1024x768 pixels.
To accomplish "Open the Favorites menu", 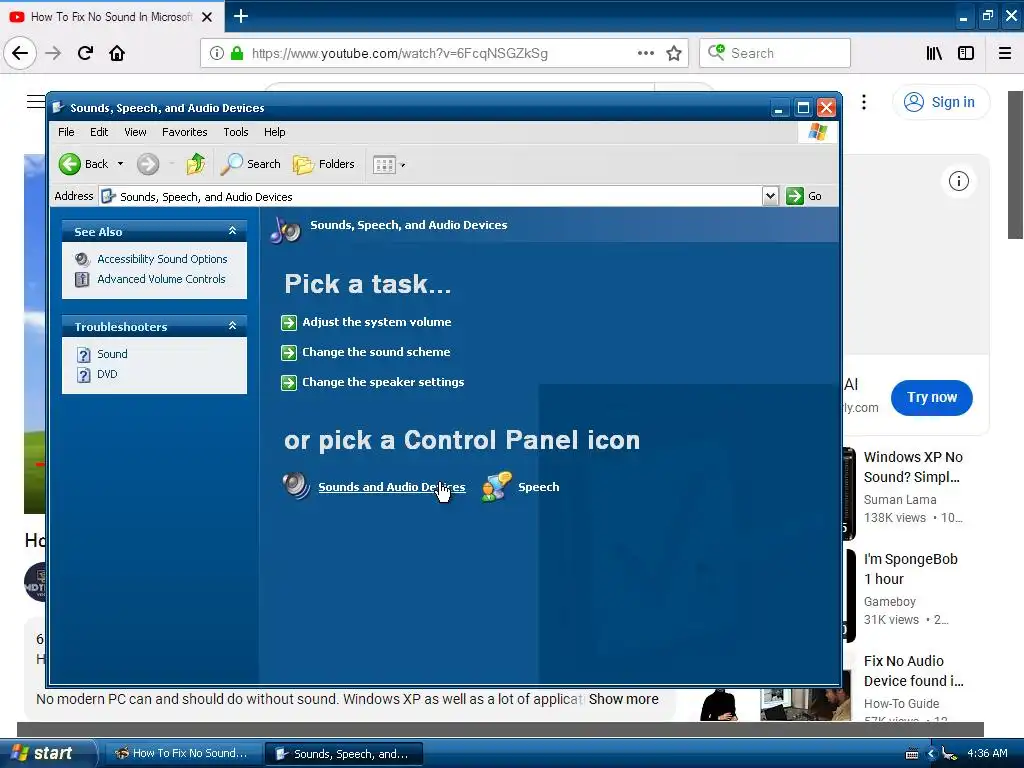I will click(x=185, y=132).
